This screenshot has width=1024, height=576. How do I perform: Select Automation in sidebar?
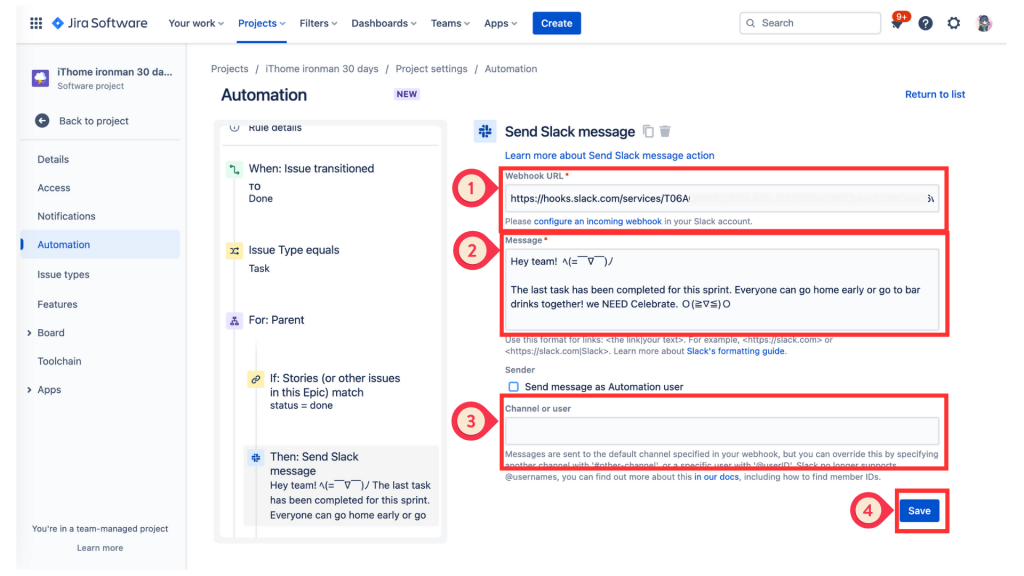click(x=100, y=244)
